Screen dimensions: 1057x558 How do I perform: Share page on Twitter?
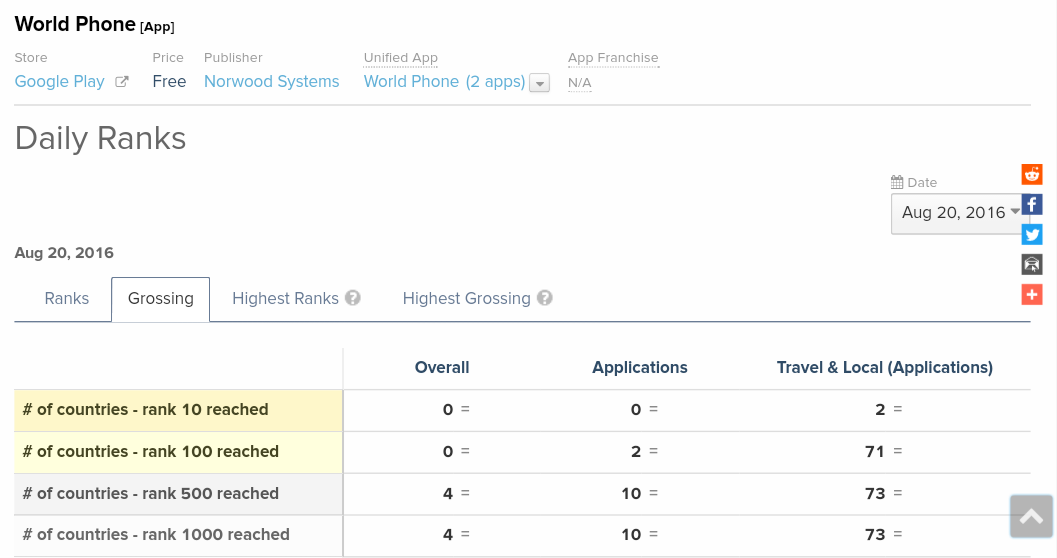click(x=1032, y=235)
